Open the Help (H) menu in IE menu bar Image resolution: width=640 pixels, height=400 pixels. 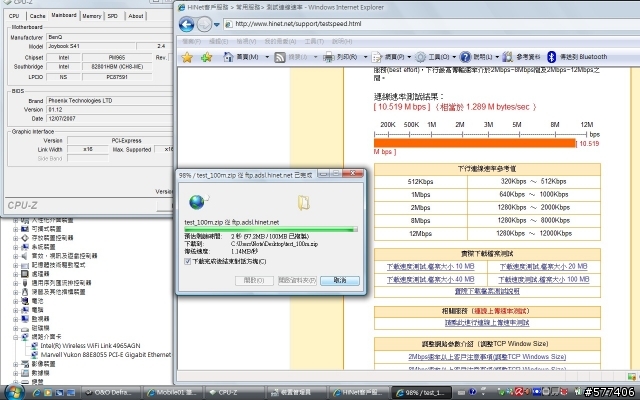coord(342,41)
